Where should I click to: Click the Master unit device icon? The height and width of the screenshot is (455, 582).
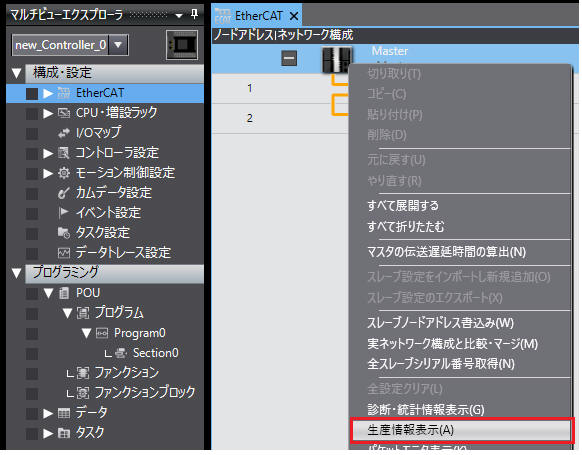[337, 59]
